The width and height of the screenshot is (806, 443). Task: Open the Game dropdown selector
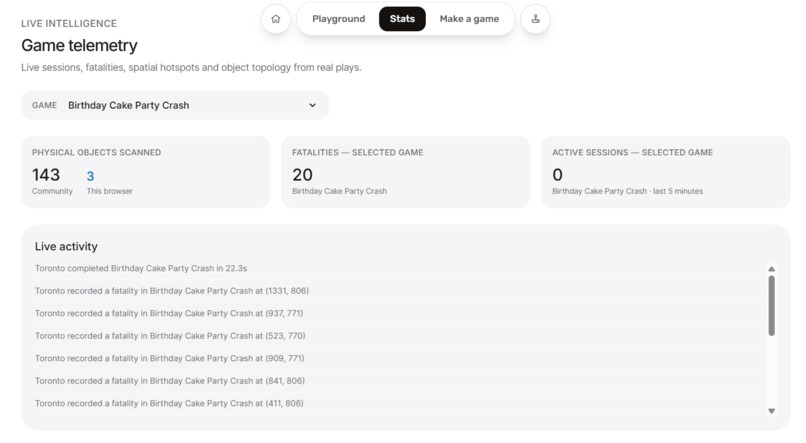[x=175, y=105]
